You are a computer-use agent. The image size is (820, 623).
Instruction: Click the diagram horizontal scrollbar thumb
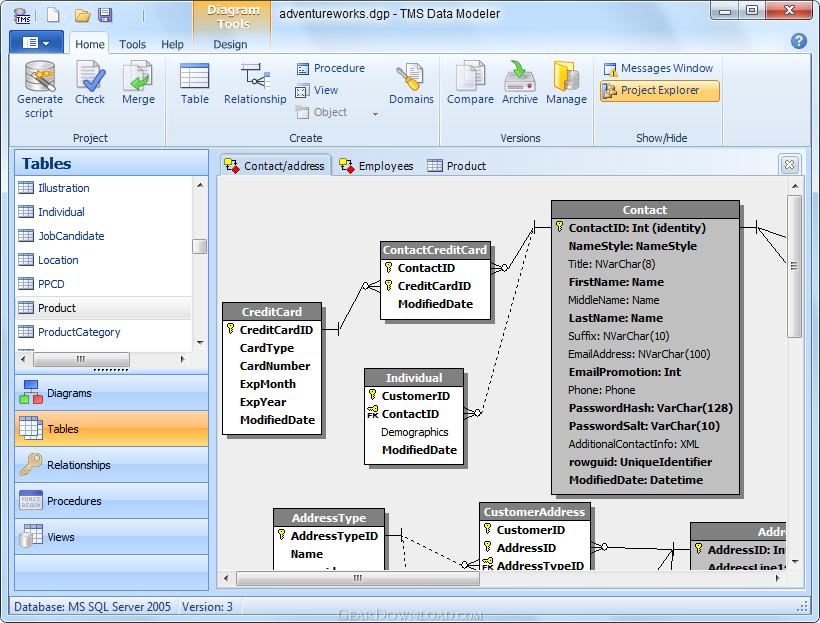pyautogui.click(x=358, y=579)
